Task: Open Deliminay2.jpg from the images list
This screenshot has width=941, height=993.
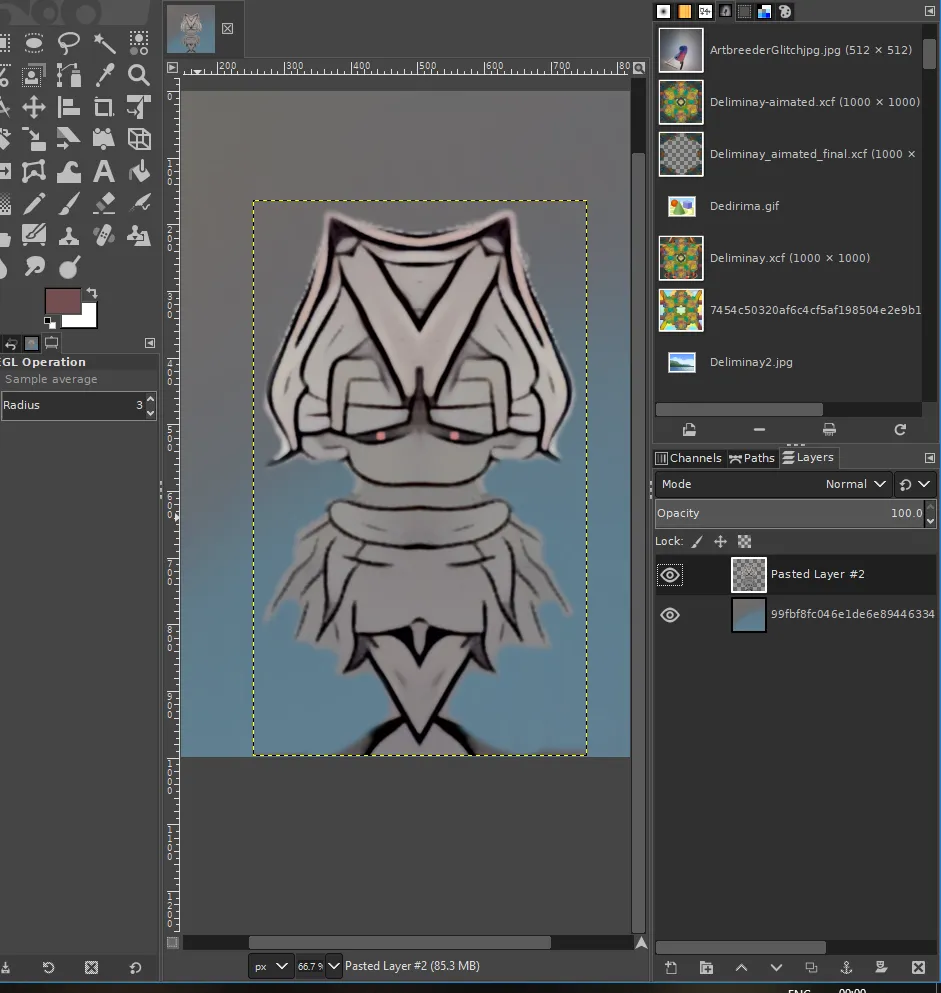Action: pos(751,362)
